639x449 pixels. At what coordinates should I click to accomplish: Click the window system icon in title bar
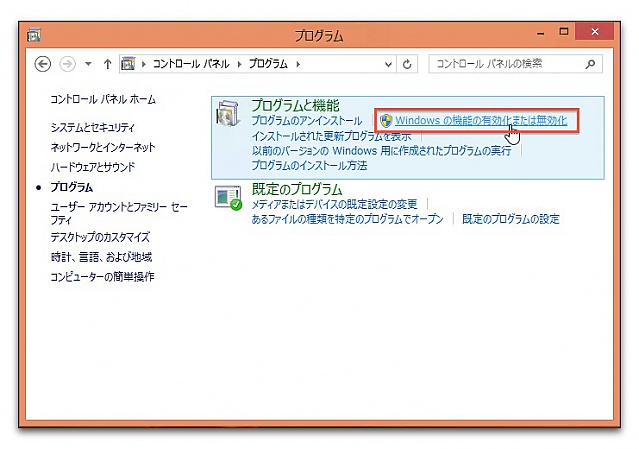(x=34, y=35)
